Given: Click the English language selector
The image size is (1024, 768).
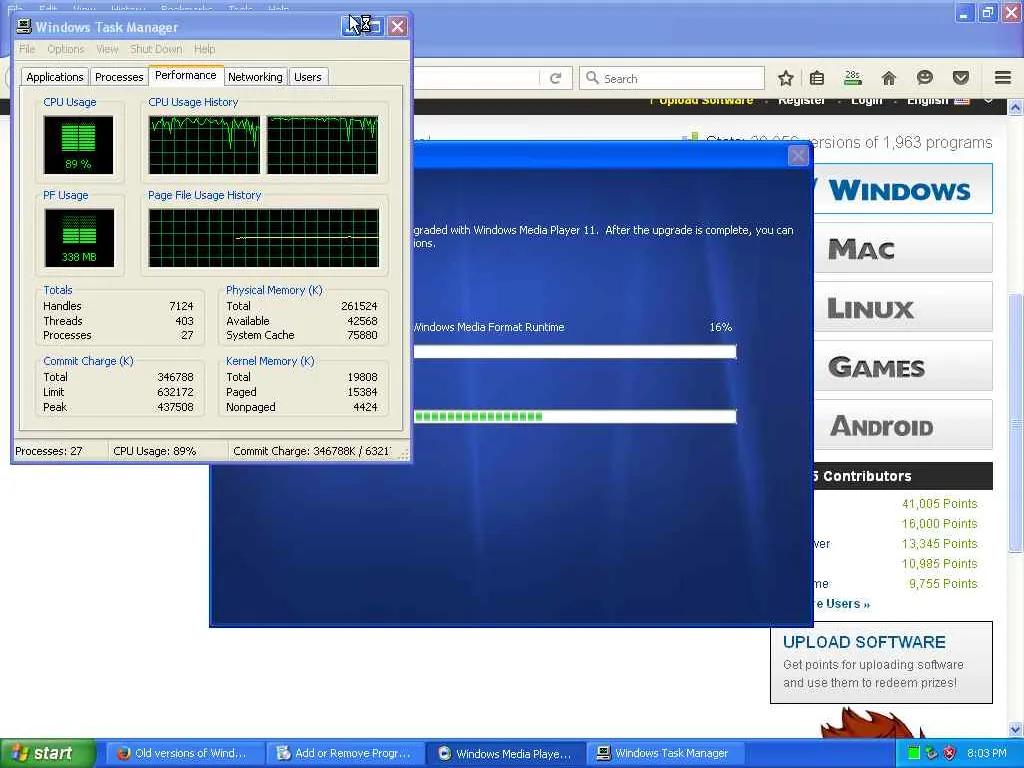Looking at the screenshot, I should tap(938, 101).
